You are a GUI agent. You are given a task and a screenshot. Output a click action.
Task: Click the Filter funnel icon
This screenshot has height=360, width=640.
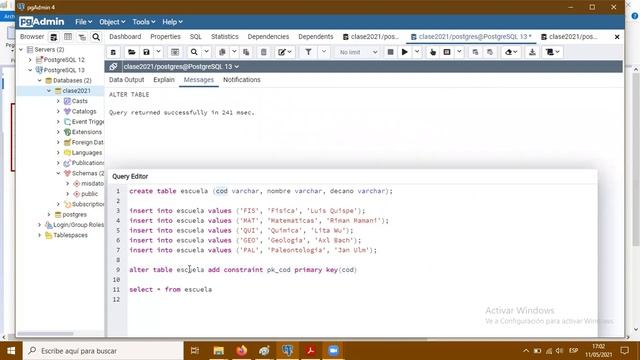(308, 52)
